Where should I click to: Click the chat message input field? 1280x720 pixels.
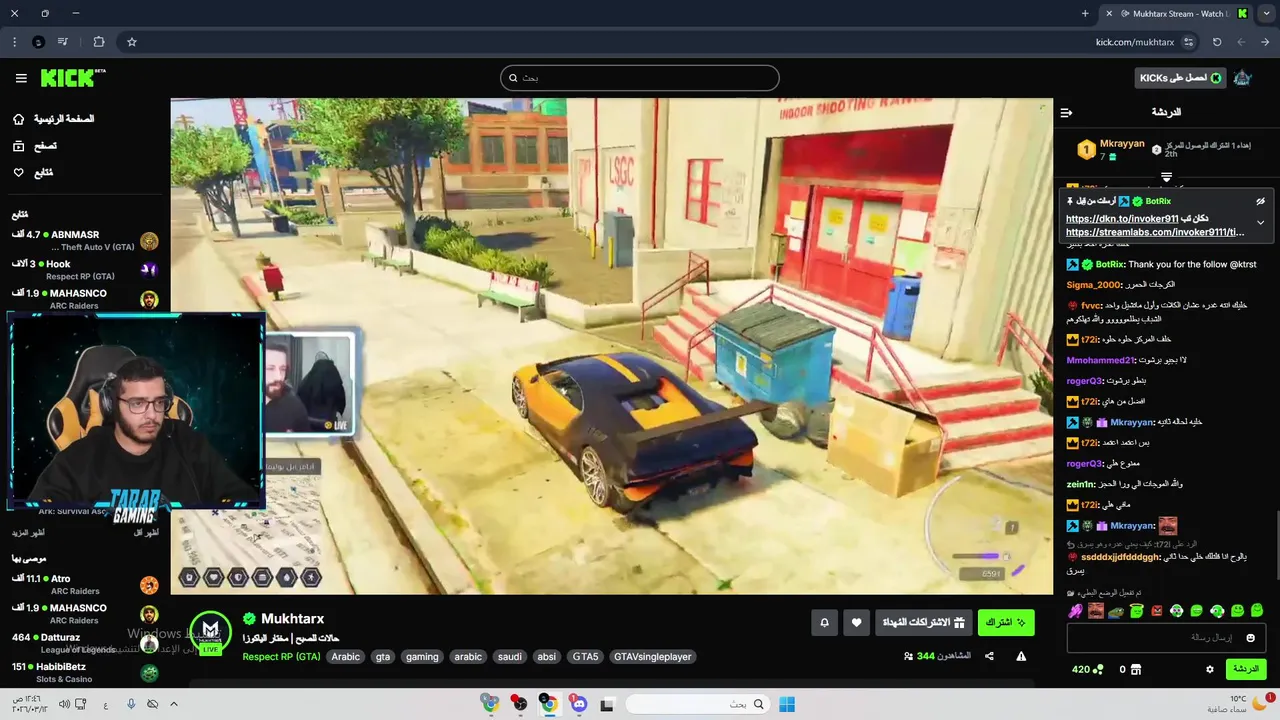[1166, 638]
